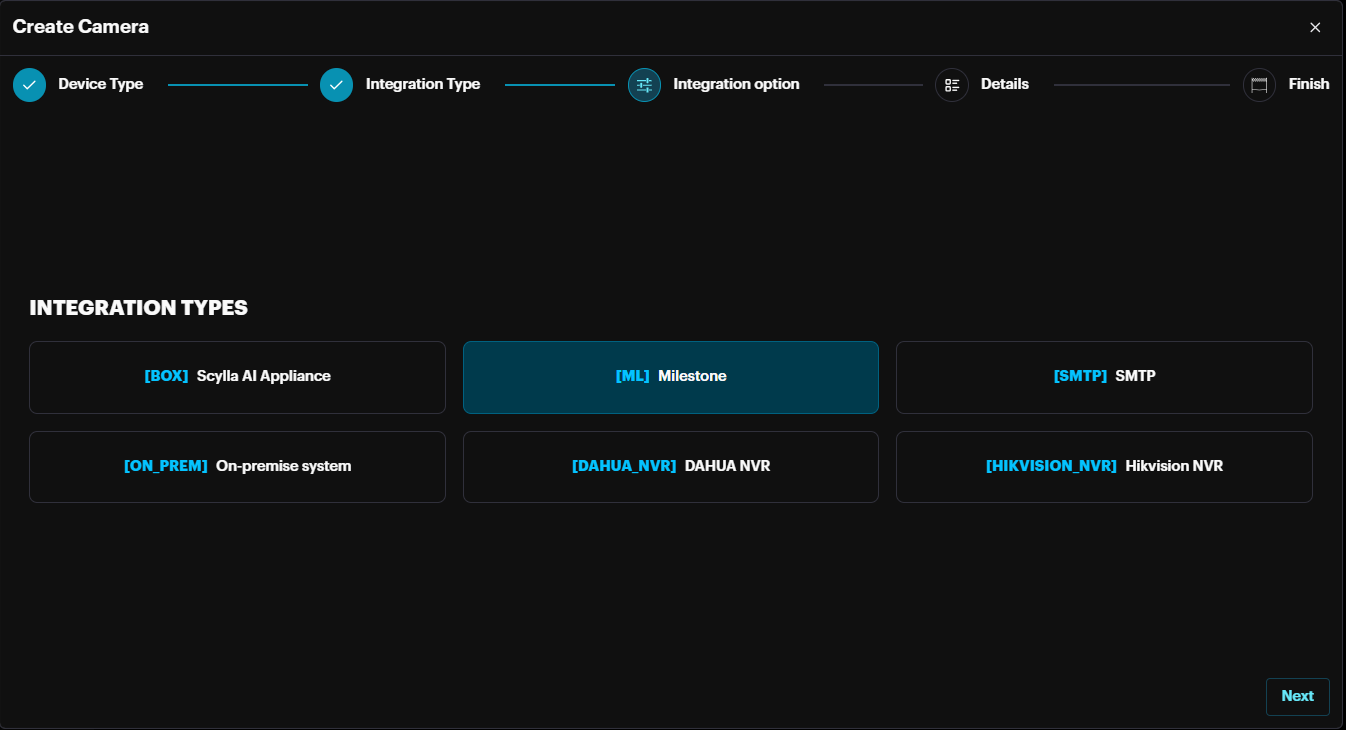
Task: Click the INTEGRATION TYPES heading
Action: point(138,308)
